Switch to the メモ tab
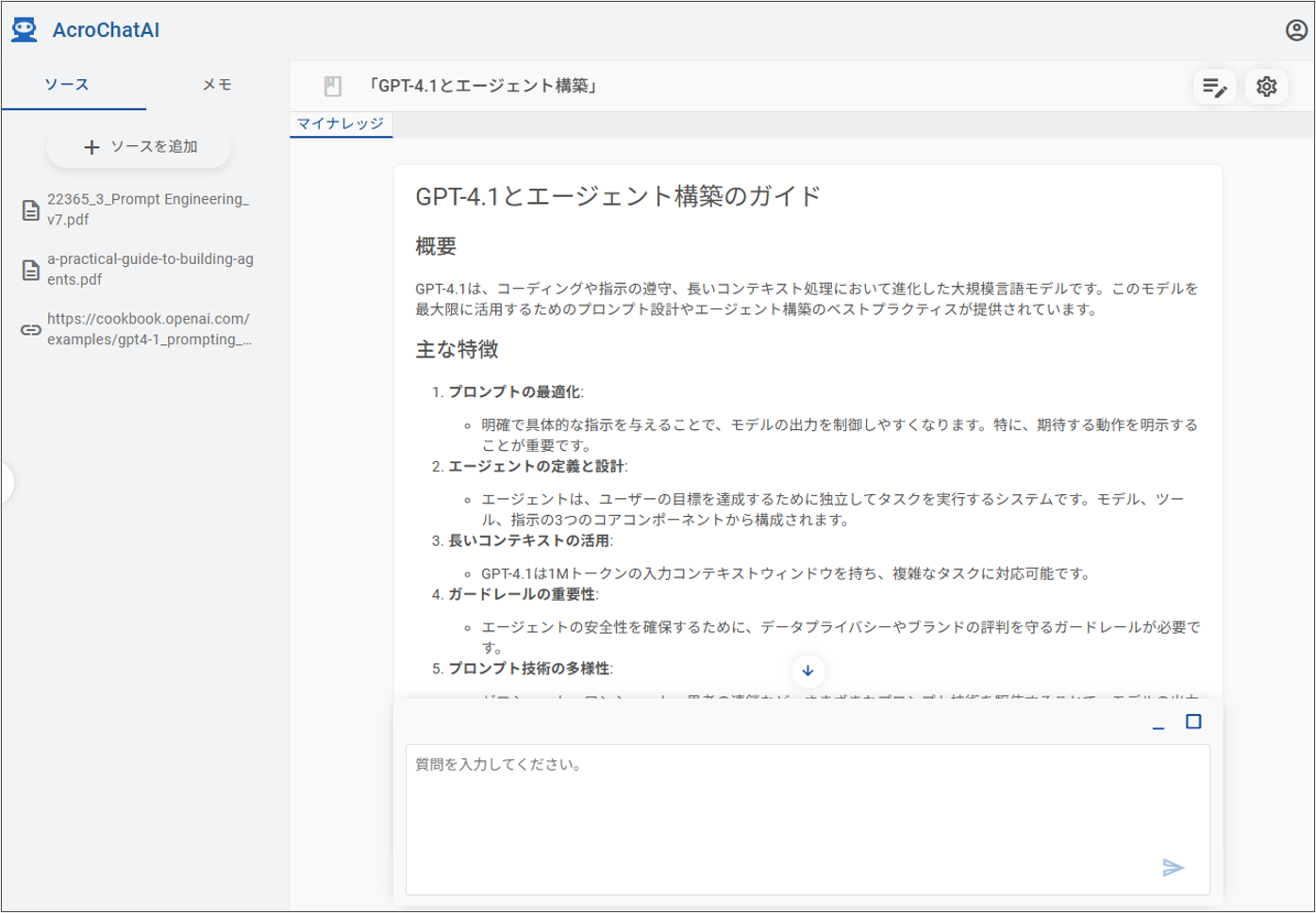The height and width of the screenshot is (913, 1316). 217,85
